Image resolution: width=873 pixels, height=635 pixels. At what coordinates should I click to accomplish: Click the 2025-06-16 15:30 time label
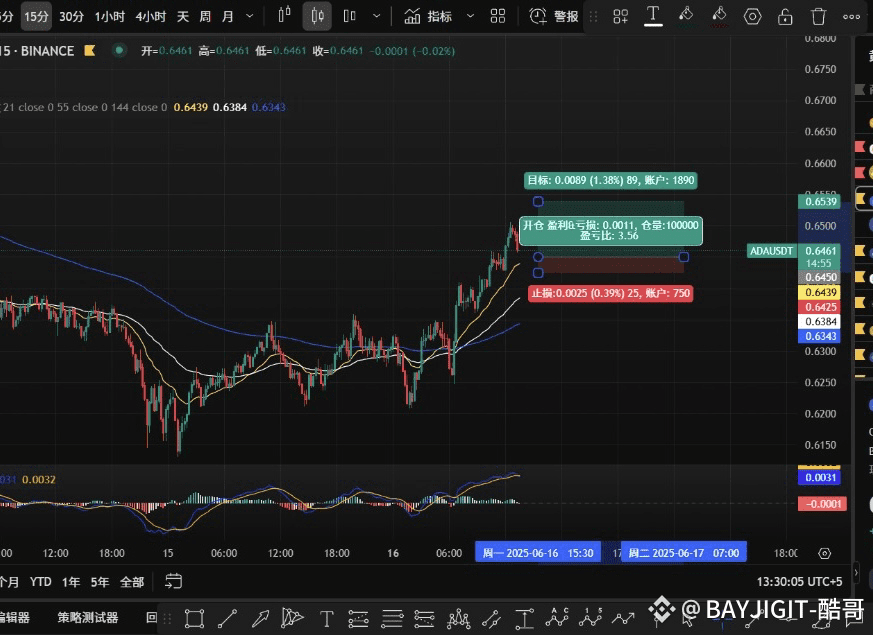tap(538, 553)
